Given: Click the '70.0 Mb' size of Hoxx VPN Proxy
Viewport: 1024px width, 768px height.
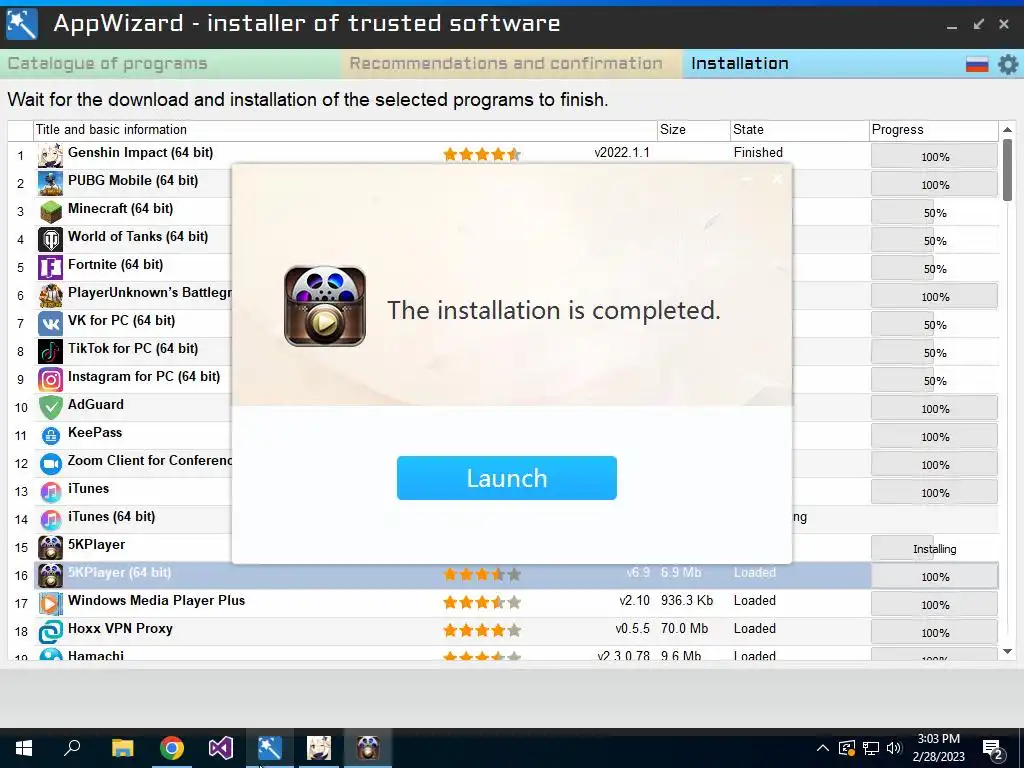Looking at the screenshot, I should [x=684, y=629].
